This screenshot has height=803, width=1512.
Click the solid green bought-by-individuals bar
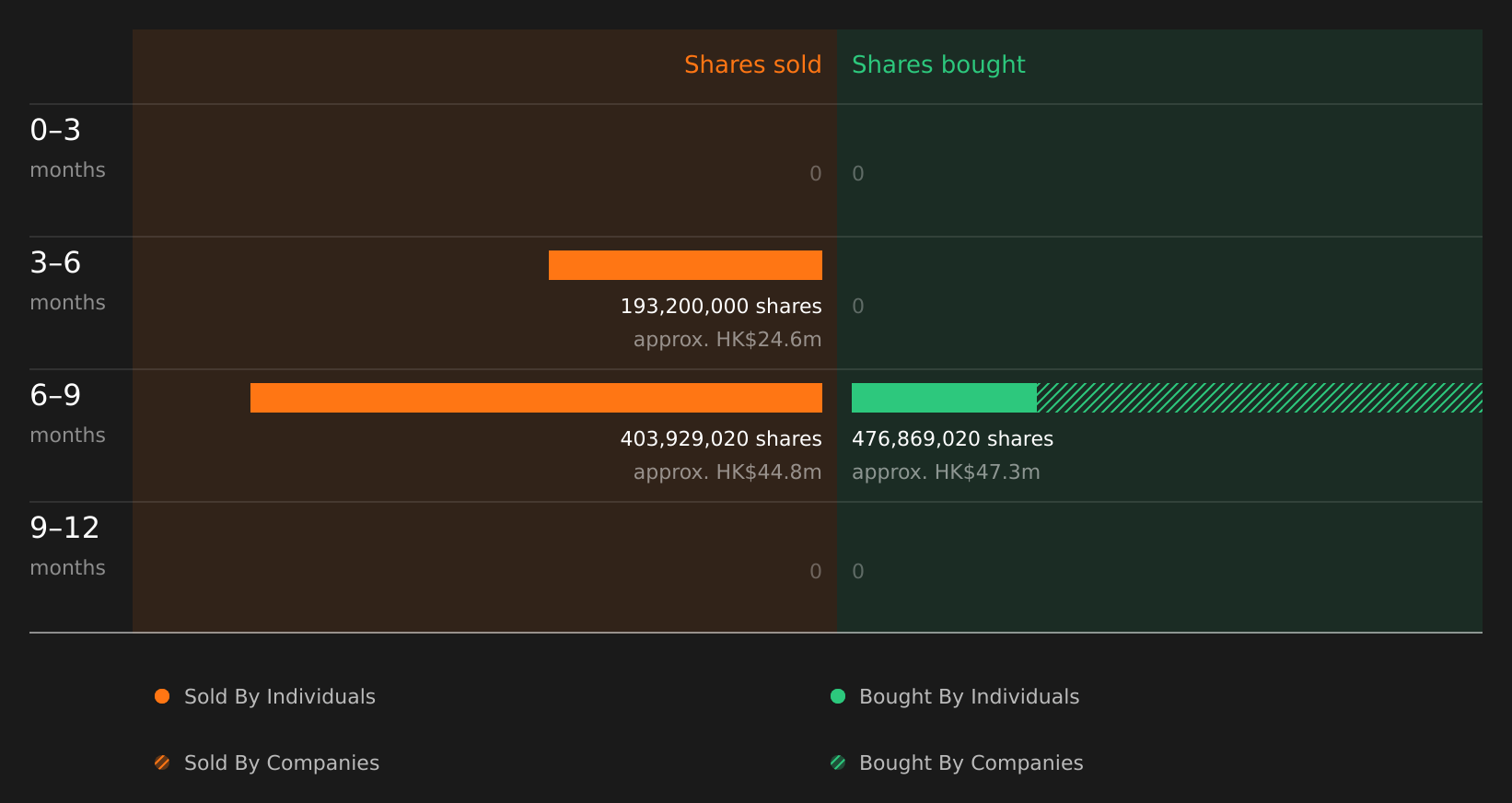[944, 398]
